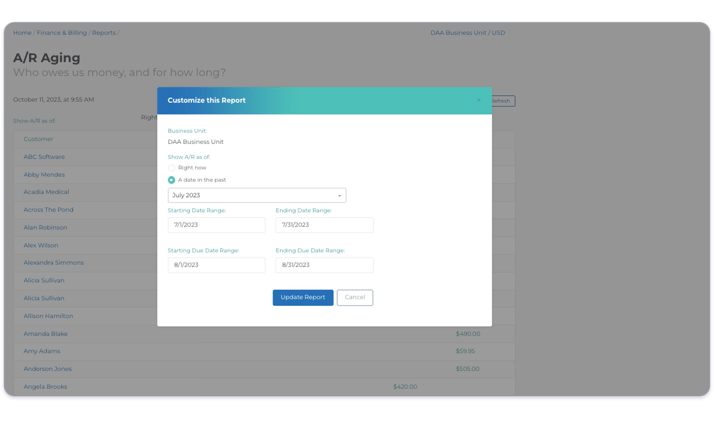Image resolution: width=714 pixels, height=421 pixels.
Task: Open ABC Software customer row
Action: click(44, 157)
